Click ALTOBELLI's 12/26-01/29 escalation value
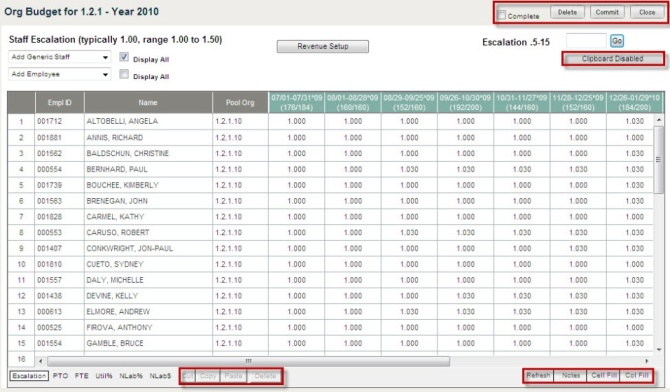 click(634, 121)
